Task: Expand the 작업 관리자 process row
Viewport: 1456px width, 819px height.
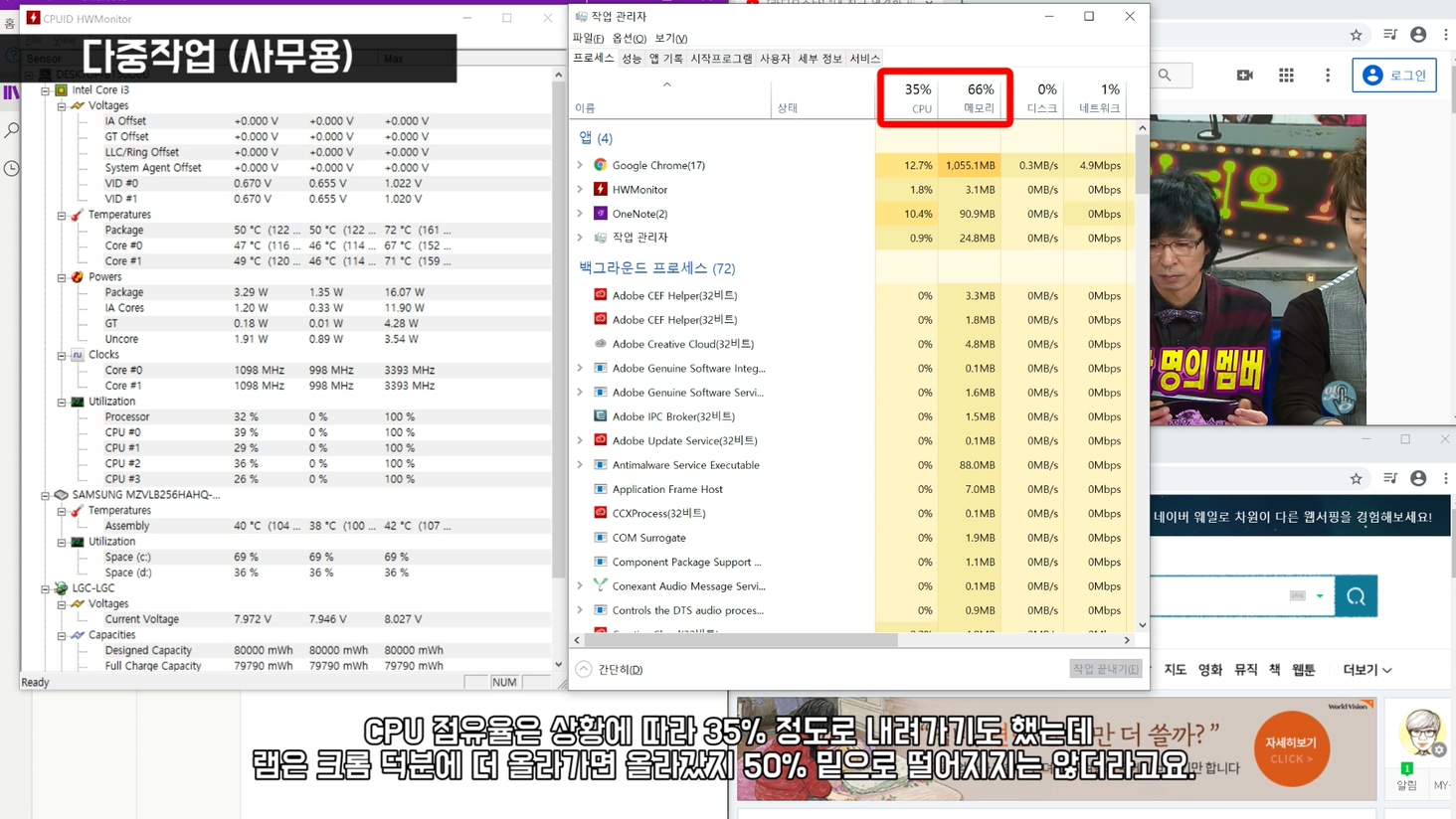Action: [580, 238]
